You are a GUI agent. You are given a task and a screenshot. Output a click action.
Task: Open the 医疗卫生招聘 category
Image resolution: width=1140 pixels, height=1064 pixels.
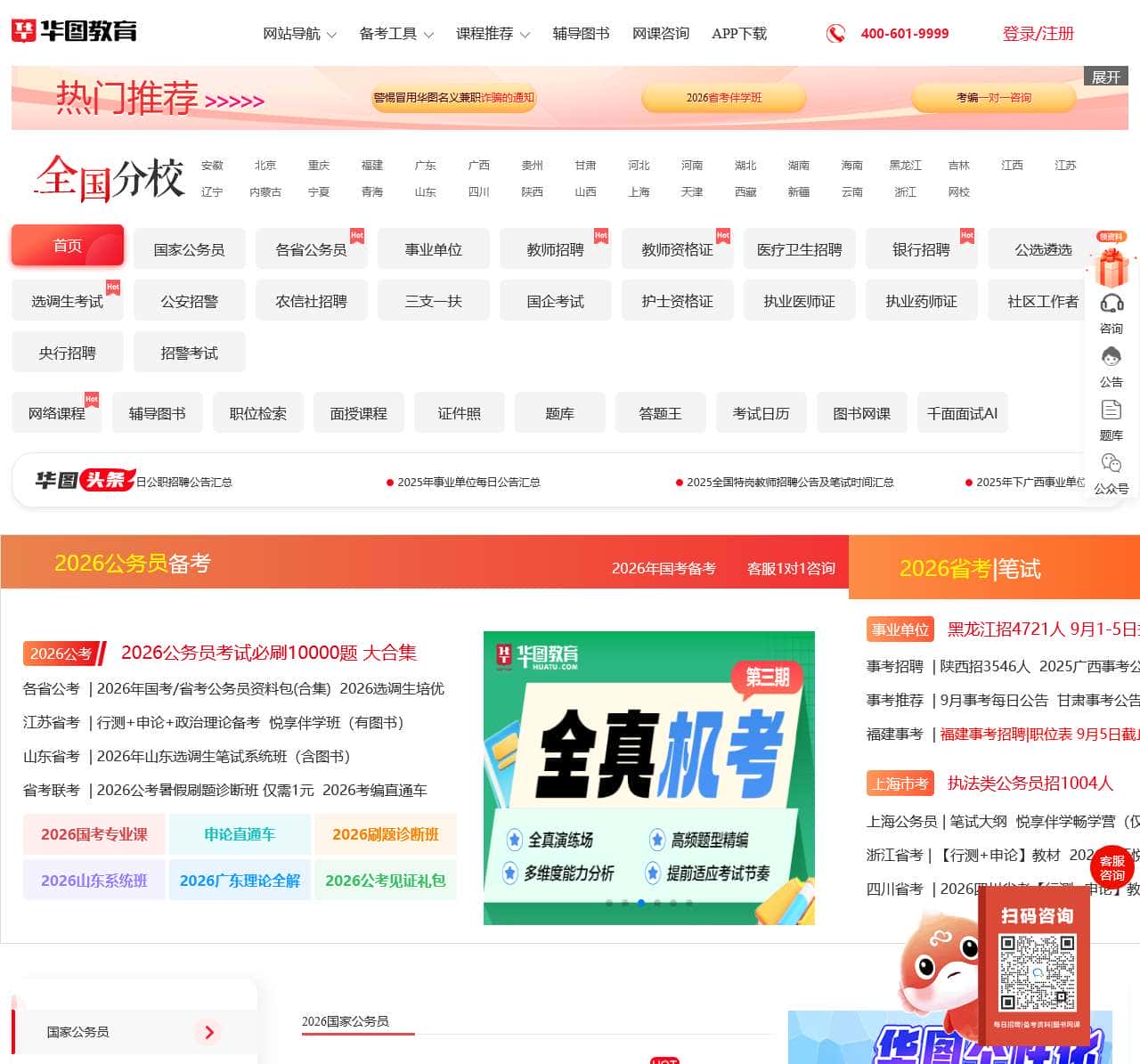pyautogui.click(x=799, y=249)
